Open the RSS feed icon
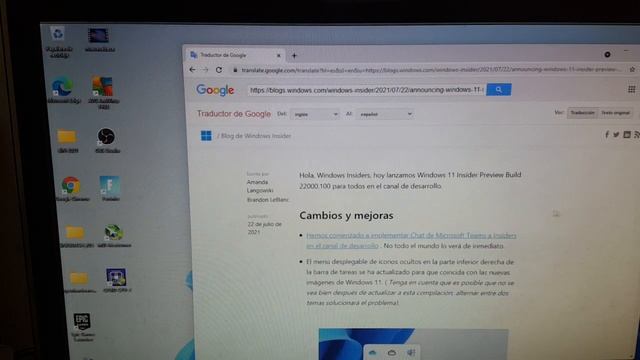 point(637,135)
